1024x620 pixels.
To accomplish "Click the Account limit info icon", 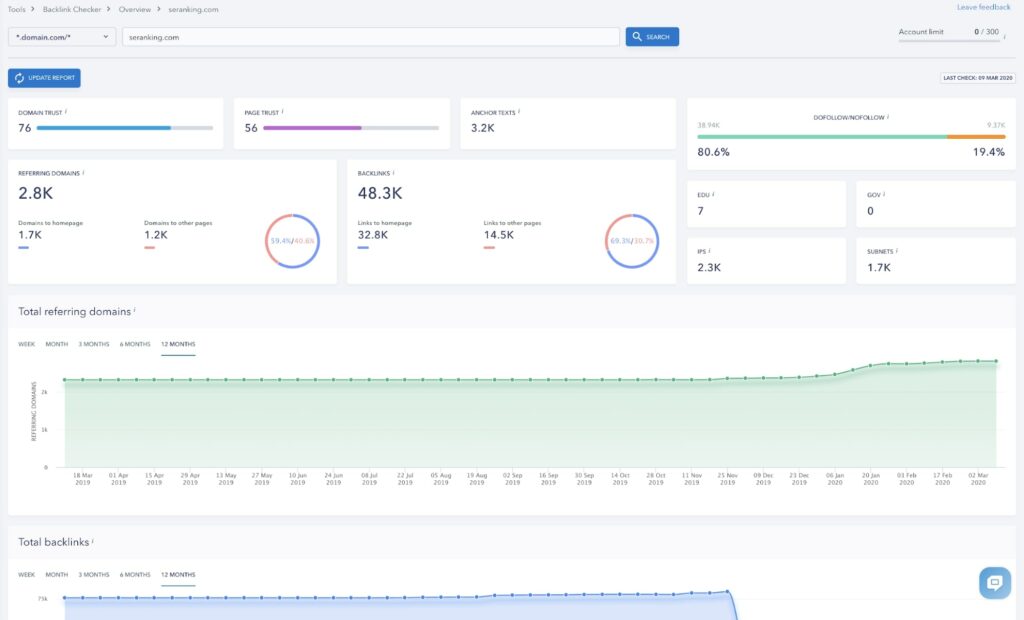I will [x=1005, y=37].
